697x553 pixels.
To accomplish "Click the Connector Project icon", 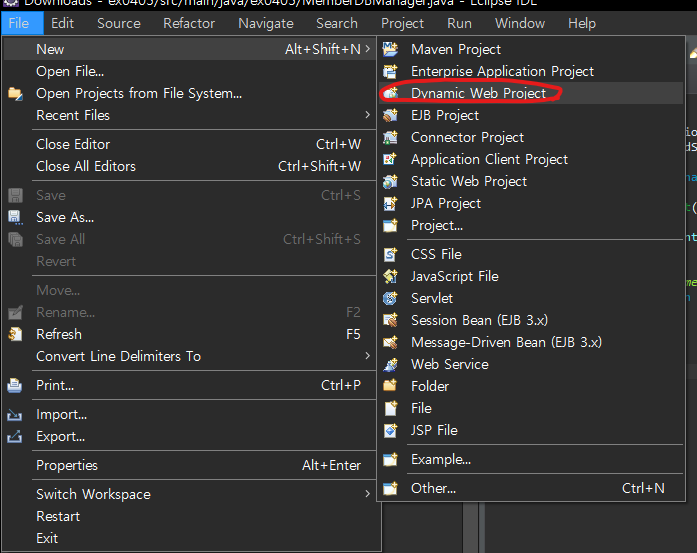I will (x=390, y=137).
